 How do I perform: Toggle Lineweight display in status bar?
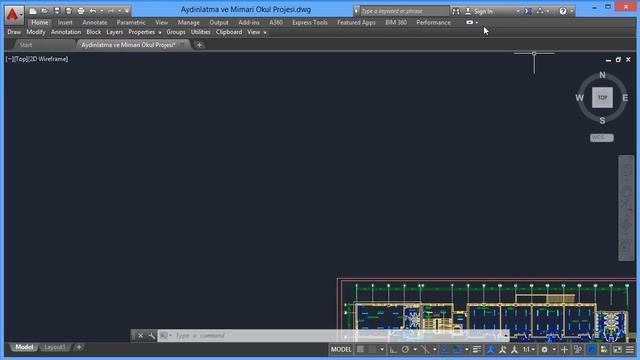(477, 349)
